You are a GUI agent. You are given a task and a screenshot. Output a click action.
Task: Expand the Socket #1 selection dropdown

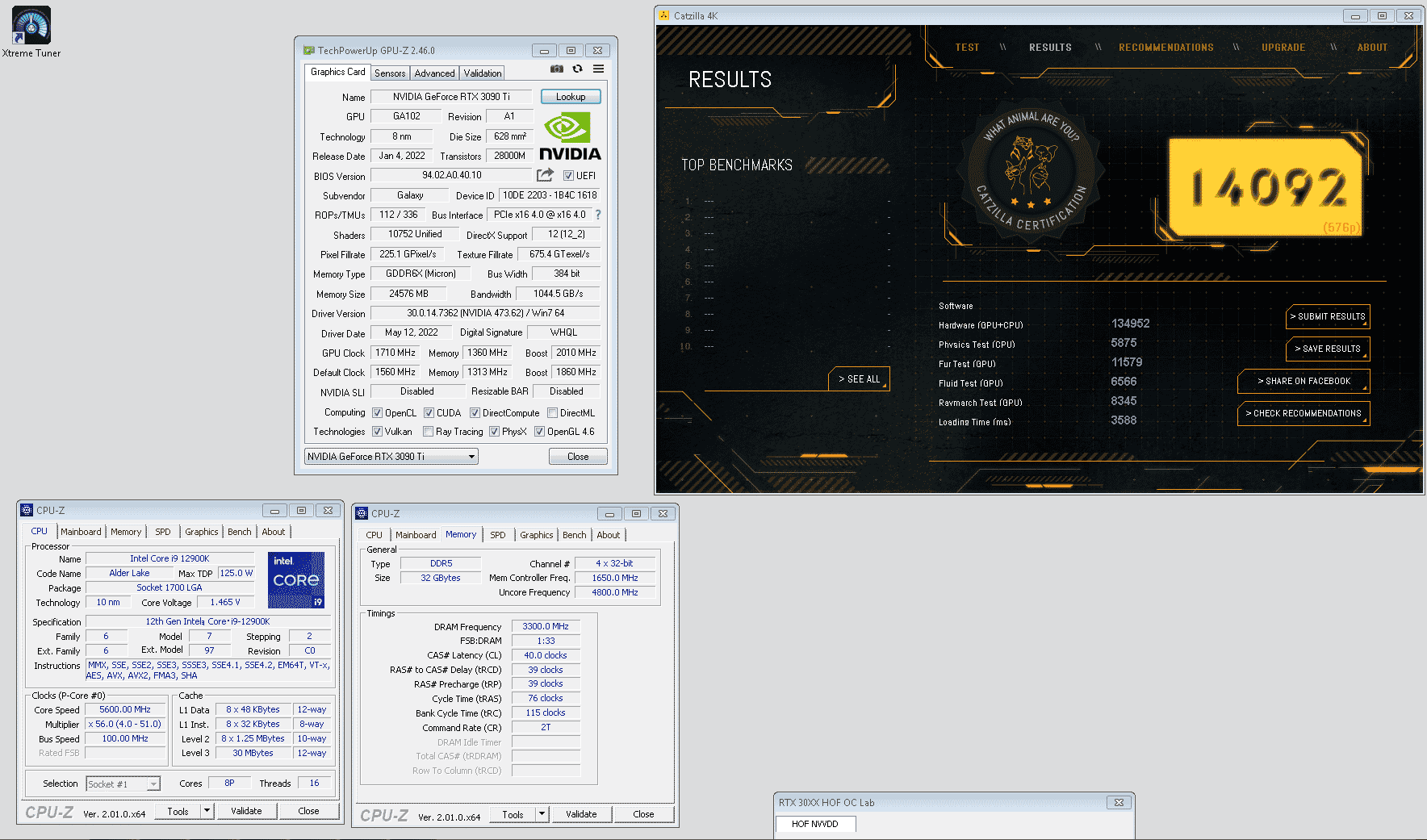pos(153,784)
